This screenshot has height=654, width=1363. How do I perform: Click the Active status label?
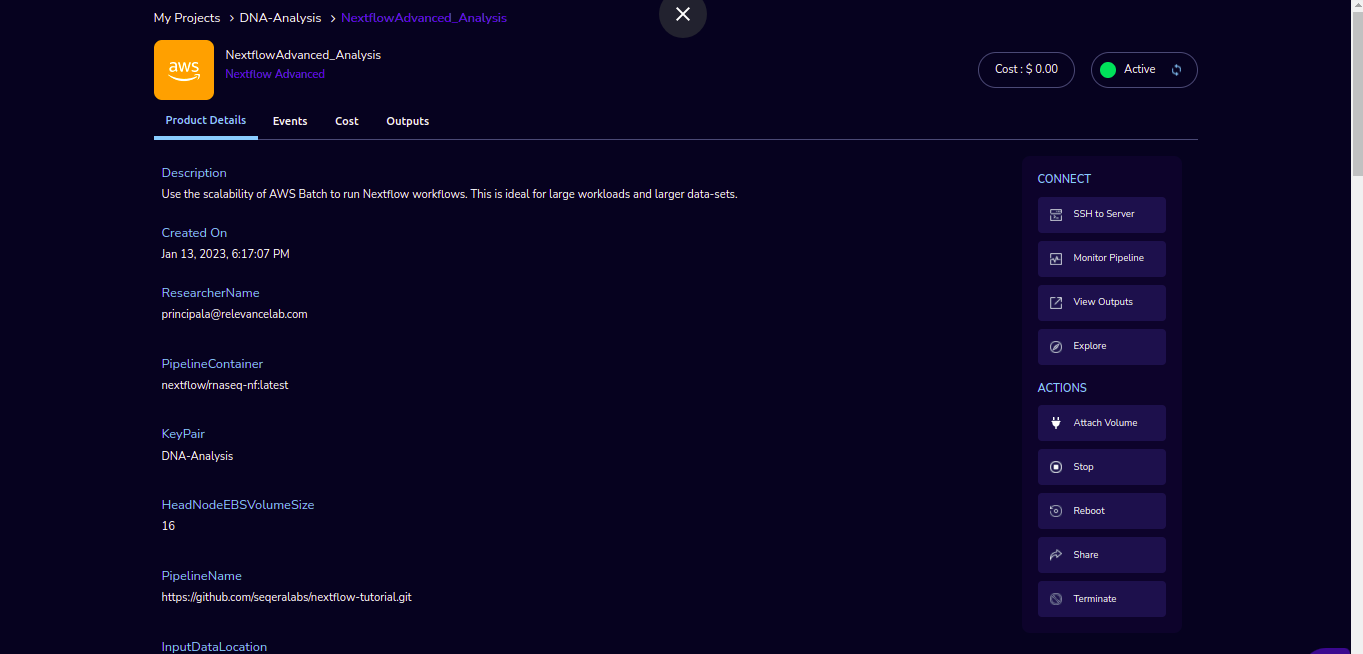tap(1140, 69)
